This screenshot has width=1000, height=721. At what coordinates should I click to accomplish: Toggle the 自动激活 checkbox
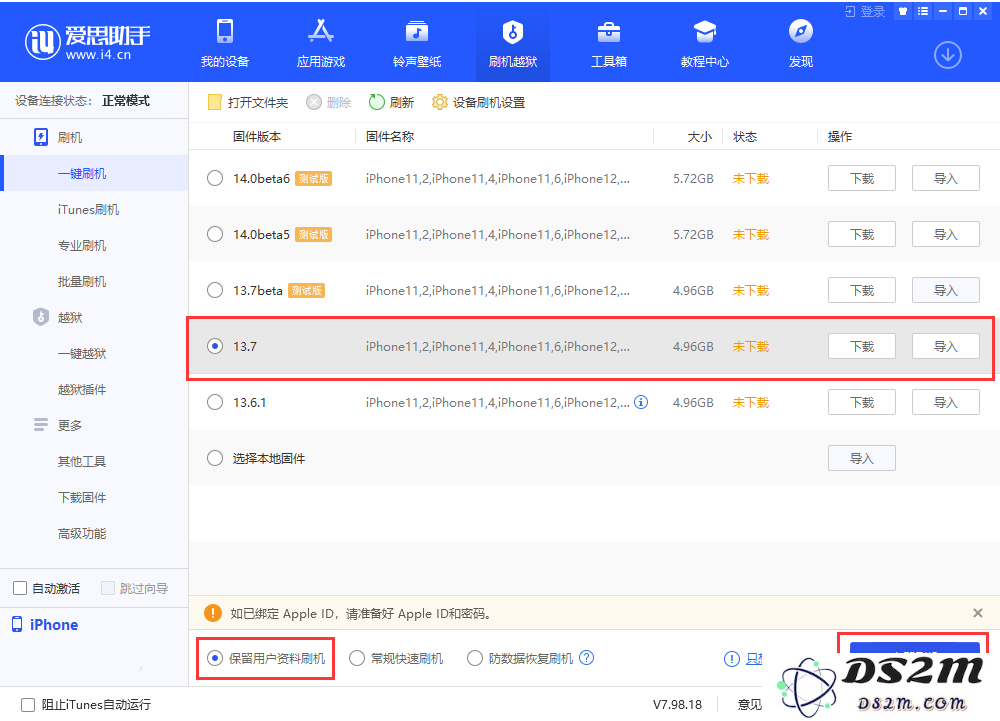click(x=20, y=588)
